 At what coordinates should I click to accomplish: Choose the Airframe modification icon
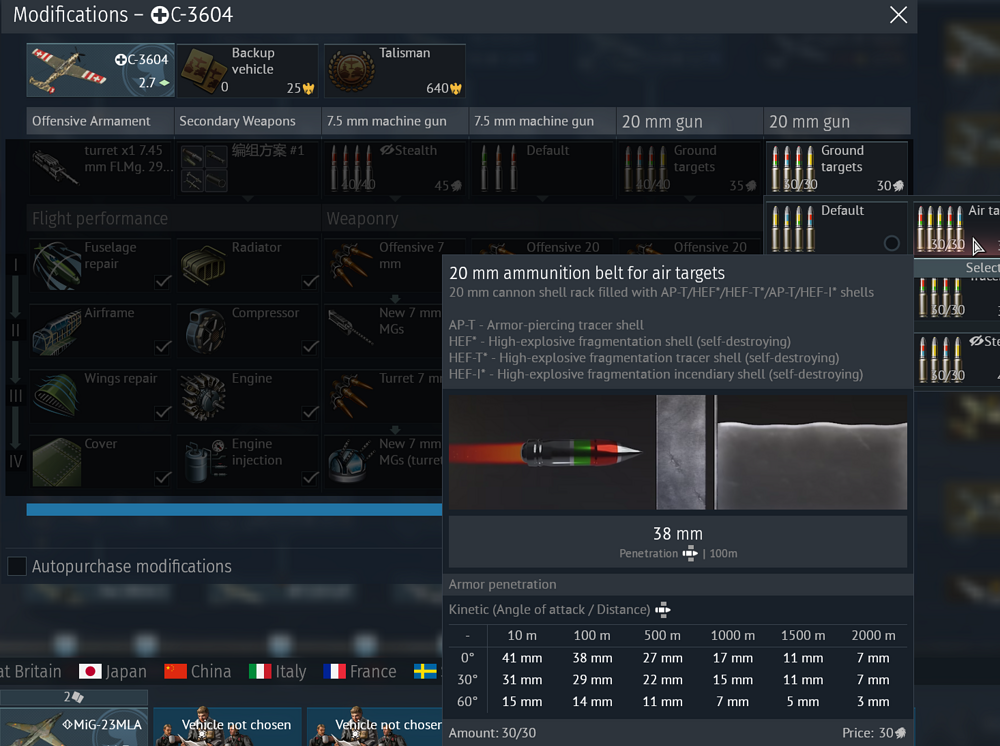(57, 330)
